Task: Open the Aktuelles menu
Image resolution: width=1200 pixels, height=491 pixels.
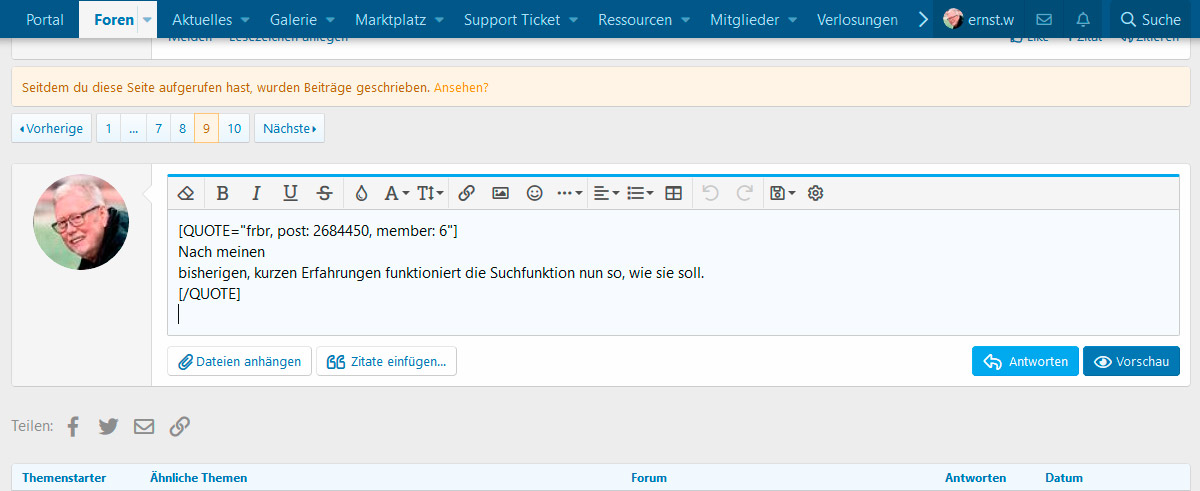Action: click(202, 19)
